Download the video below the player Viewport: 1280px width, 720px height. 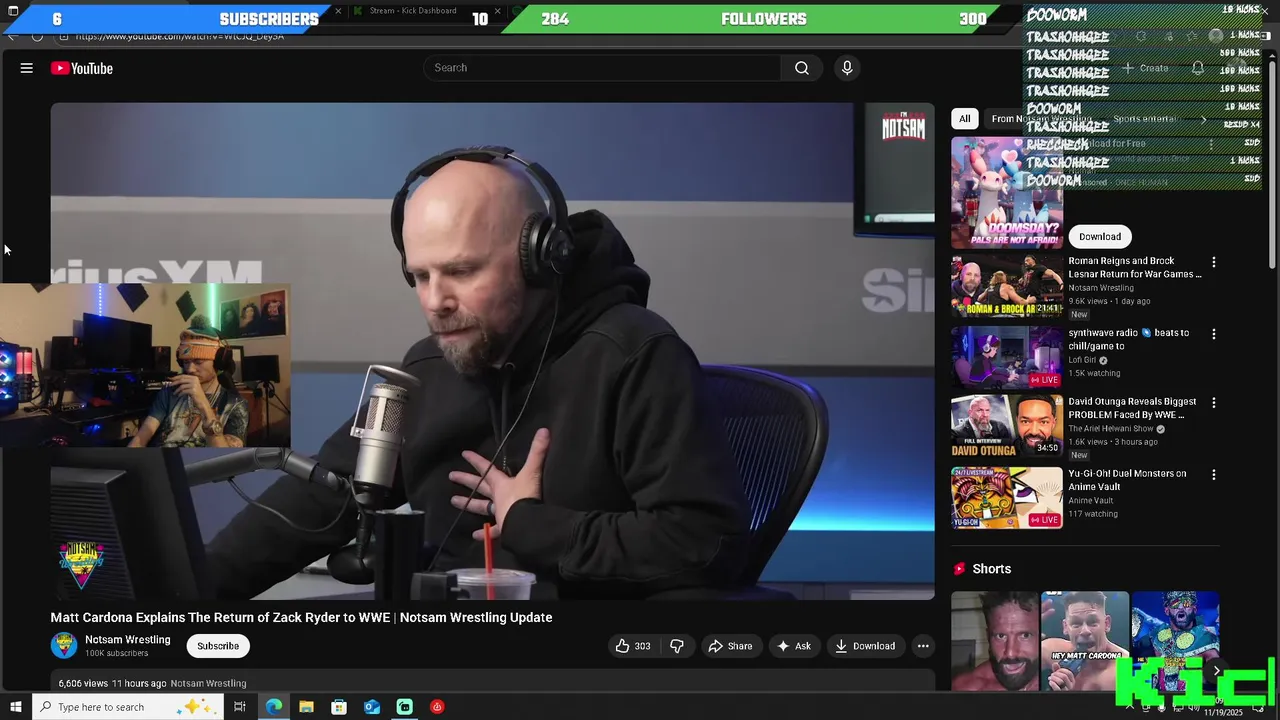pos(865,646)
